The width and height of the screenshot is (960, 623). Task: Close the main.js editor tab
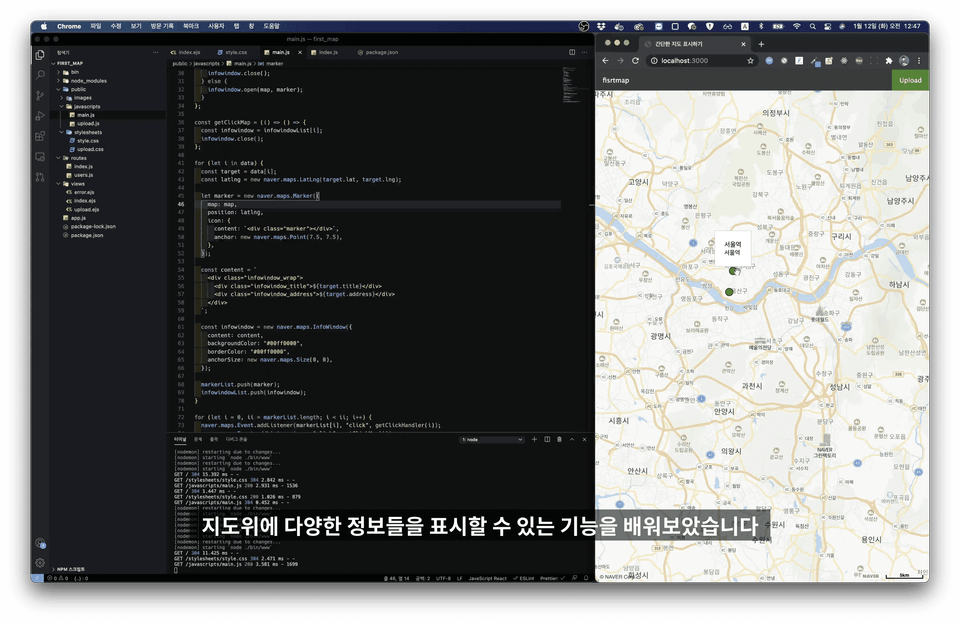coord(300,53)
